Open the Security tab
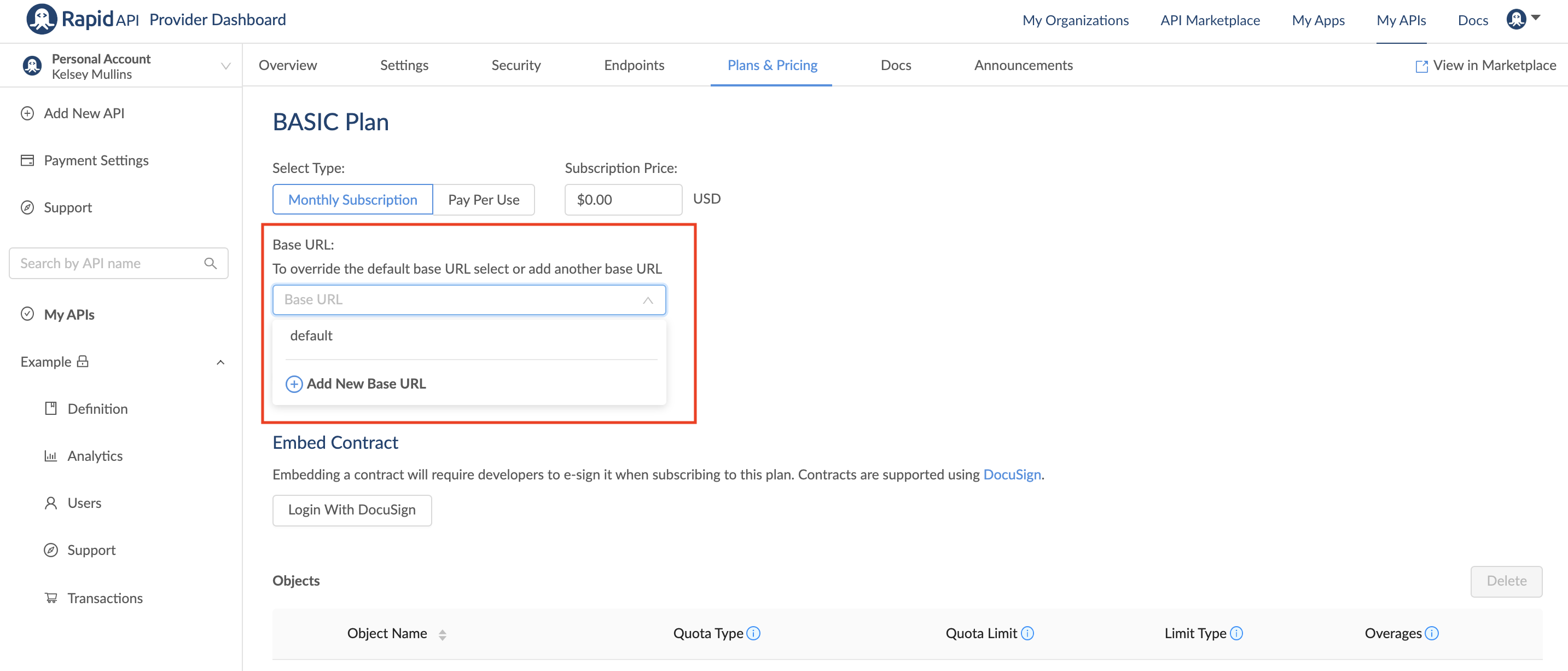 [515, 65]
